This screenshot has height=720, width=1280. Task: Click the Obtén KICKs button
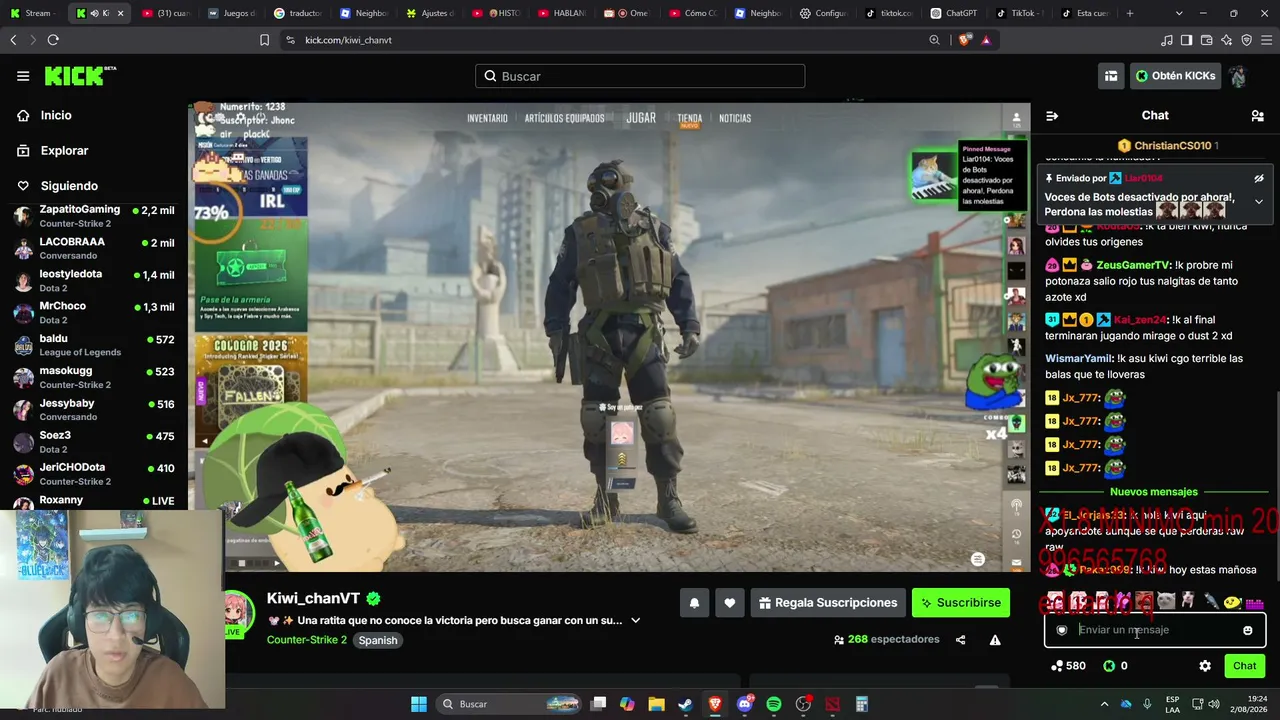(1175, 76)
